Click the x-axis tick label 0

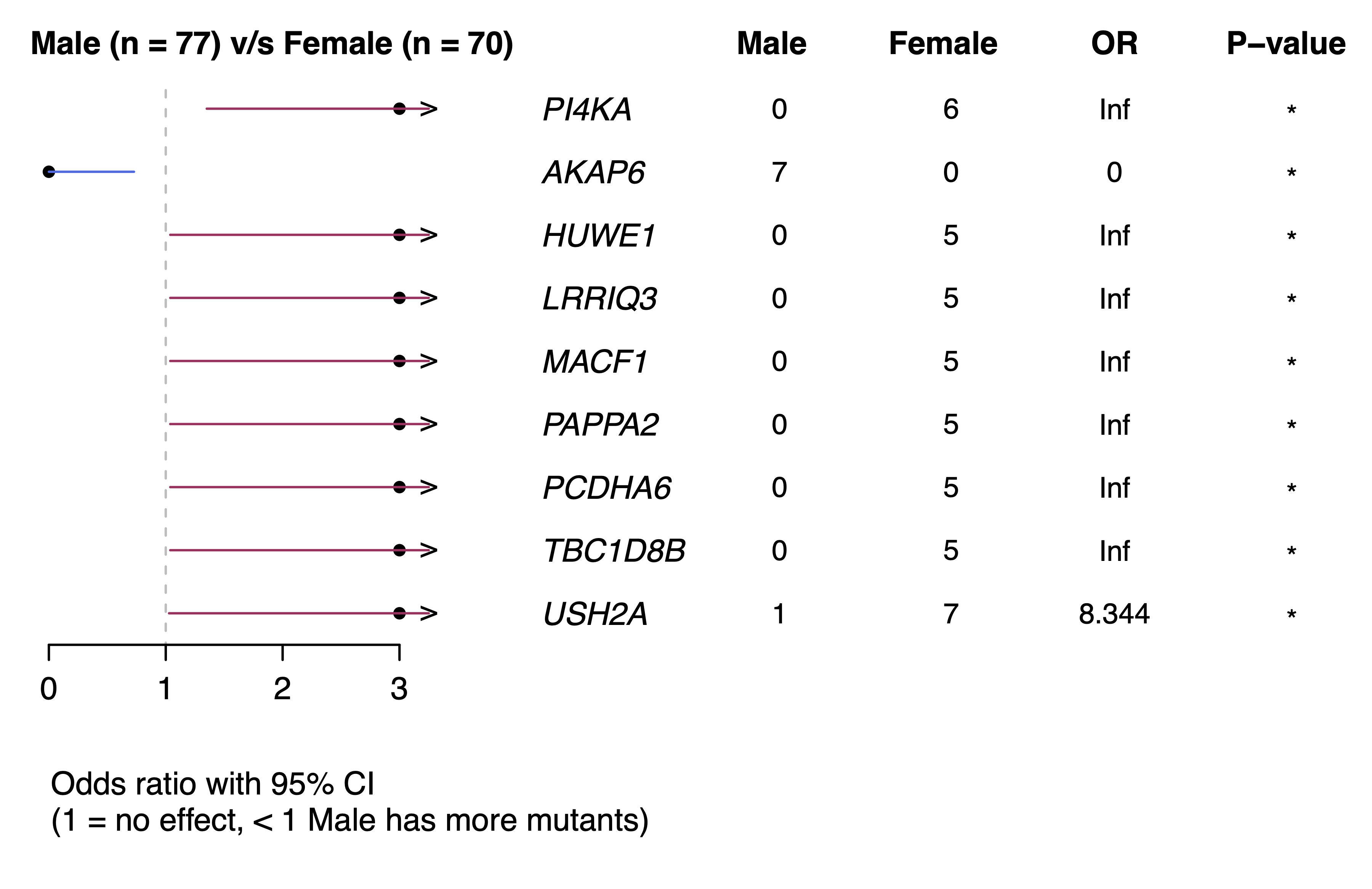(48, 688)
